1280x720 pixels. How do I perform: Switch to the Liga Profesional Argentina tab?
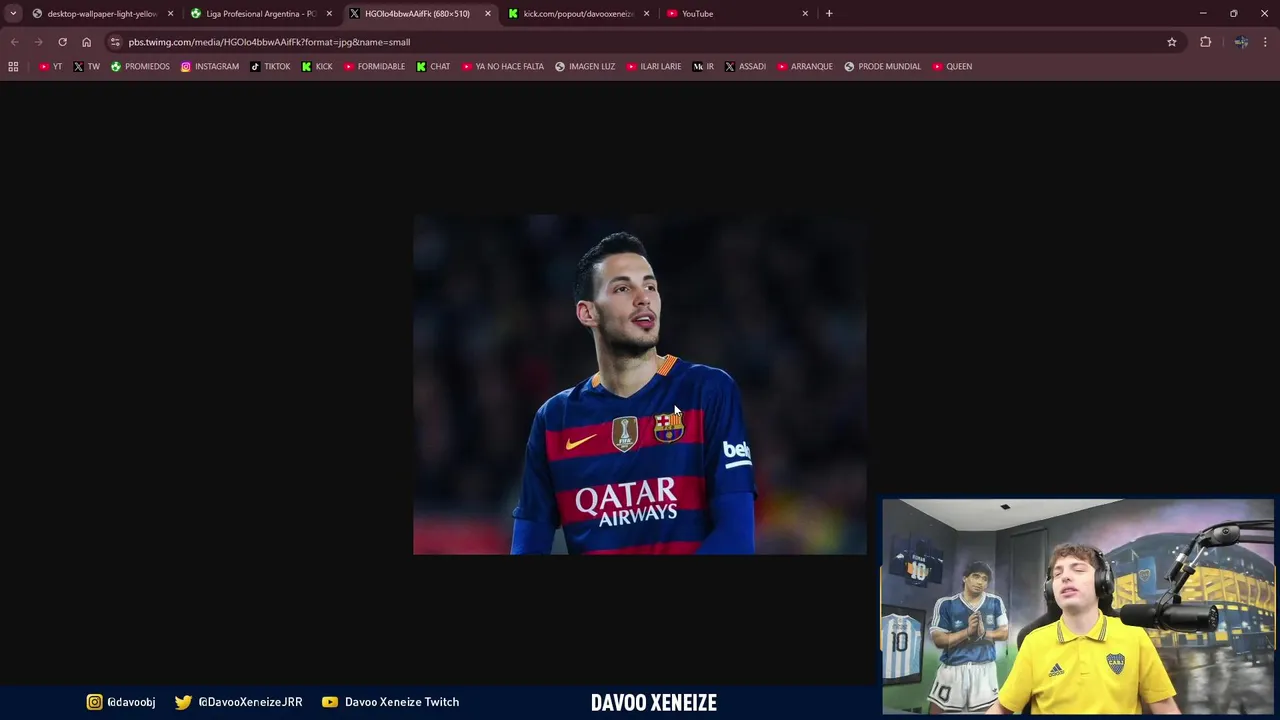[x=260, y=14]
